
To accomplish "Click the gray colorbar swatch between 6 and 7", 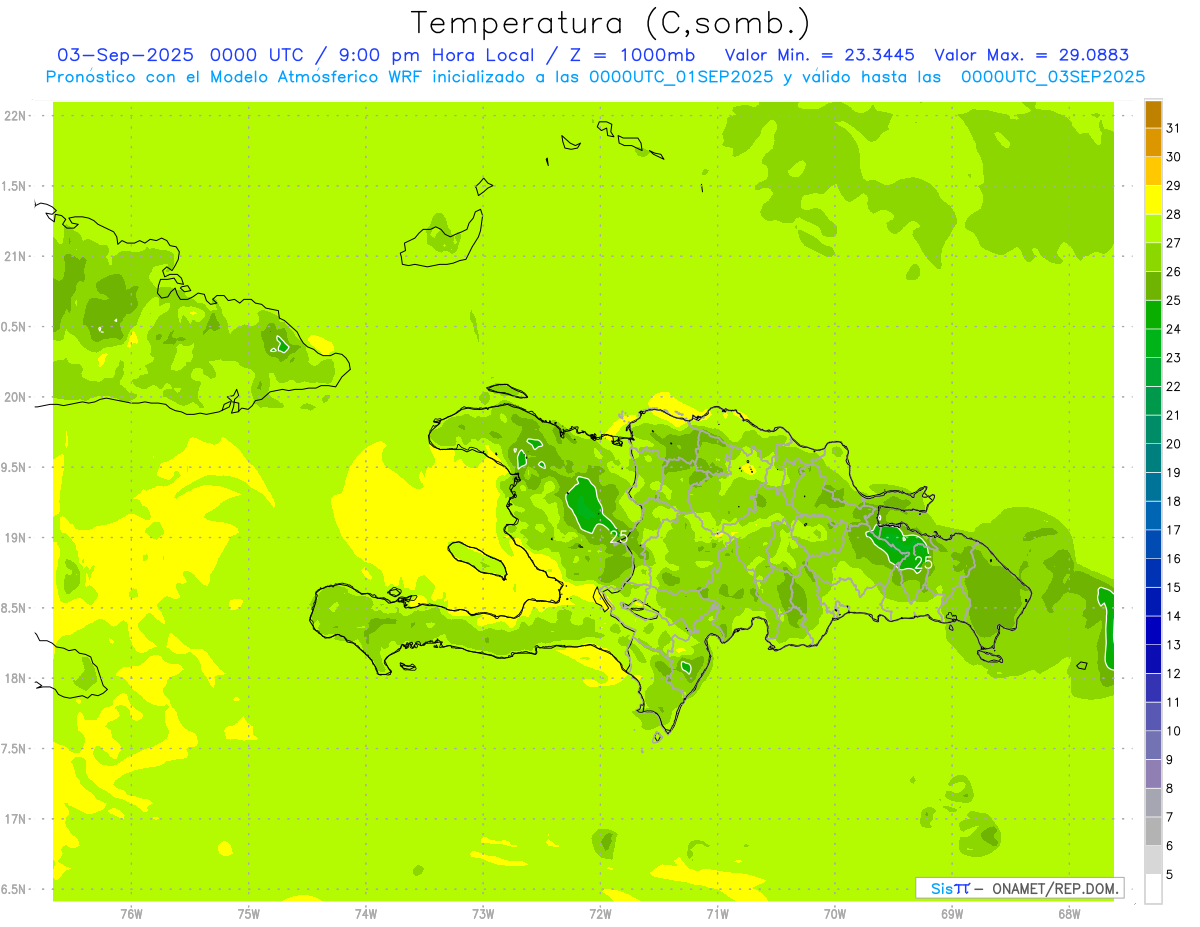I will (x=1153, y=831).
